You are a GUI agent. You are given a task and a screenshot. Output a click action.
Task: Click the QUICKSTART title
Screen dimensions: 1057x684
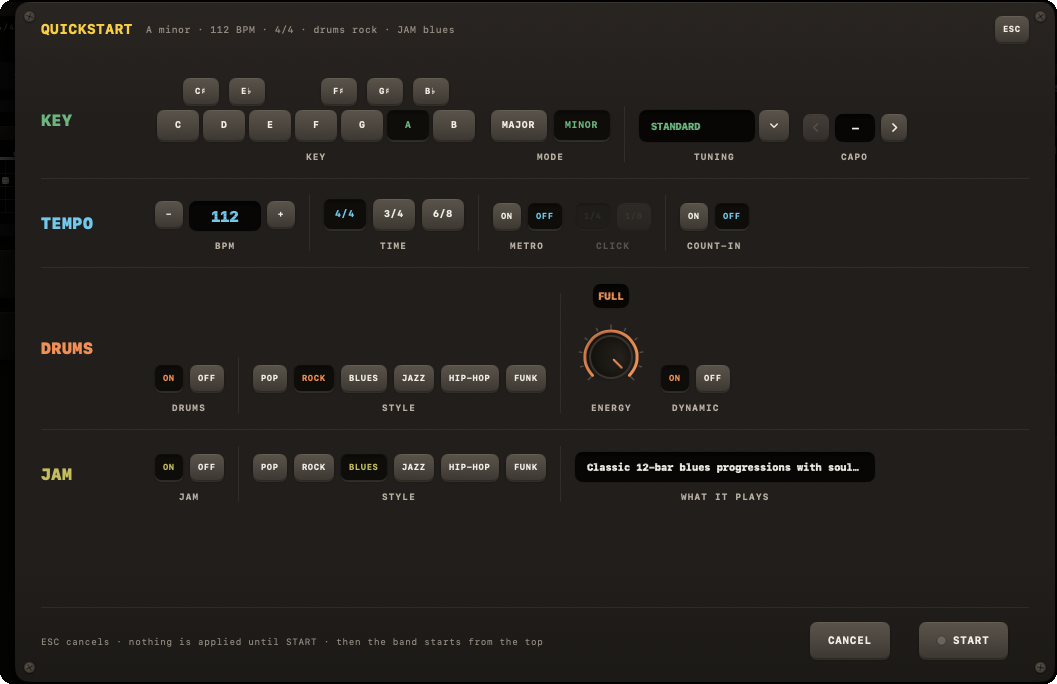86,29
